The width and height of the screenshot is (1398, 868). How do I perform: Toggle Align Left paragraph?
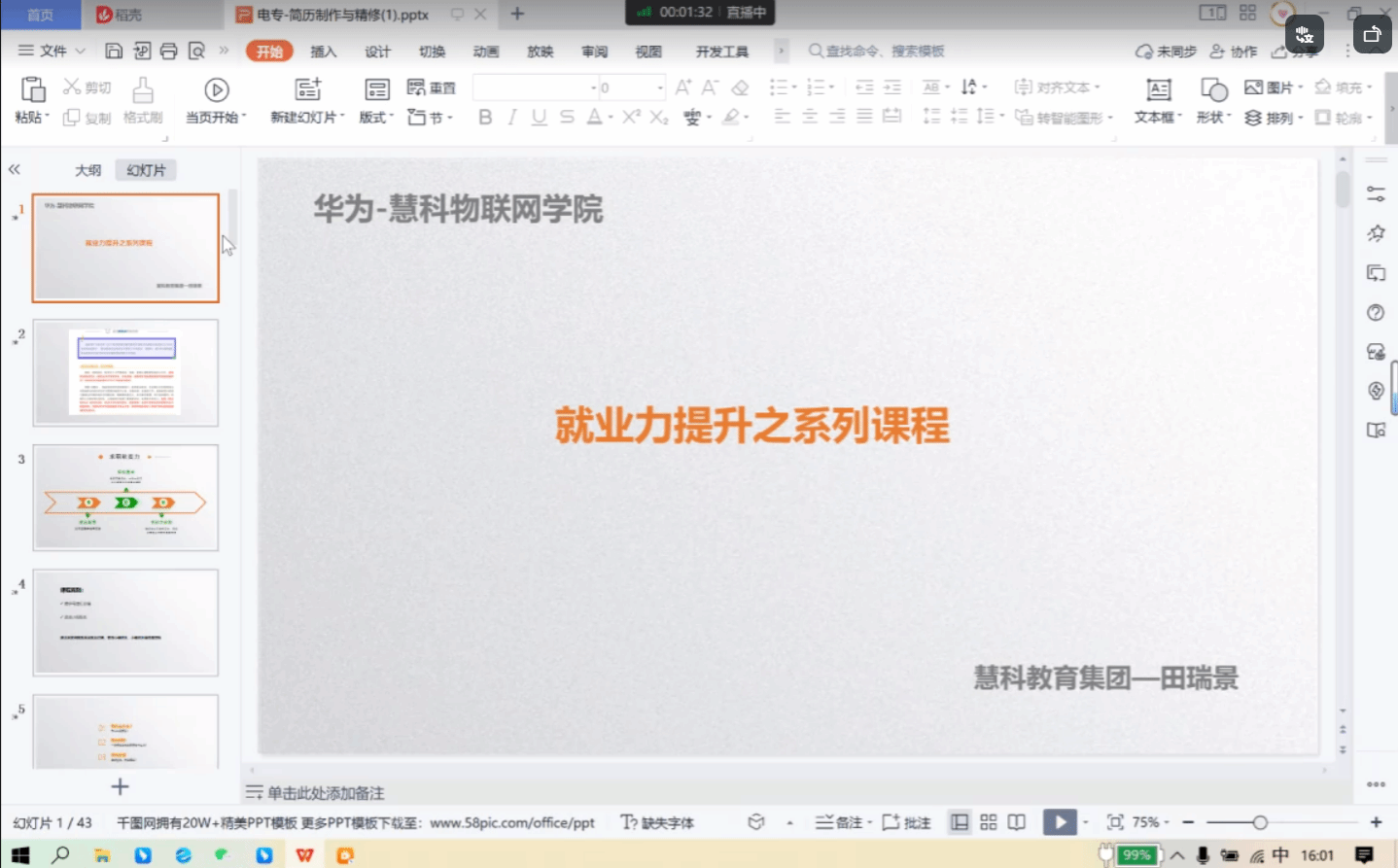[783, 117]
